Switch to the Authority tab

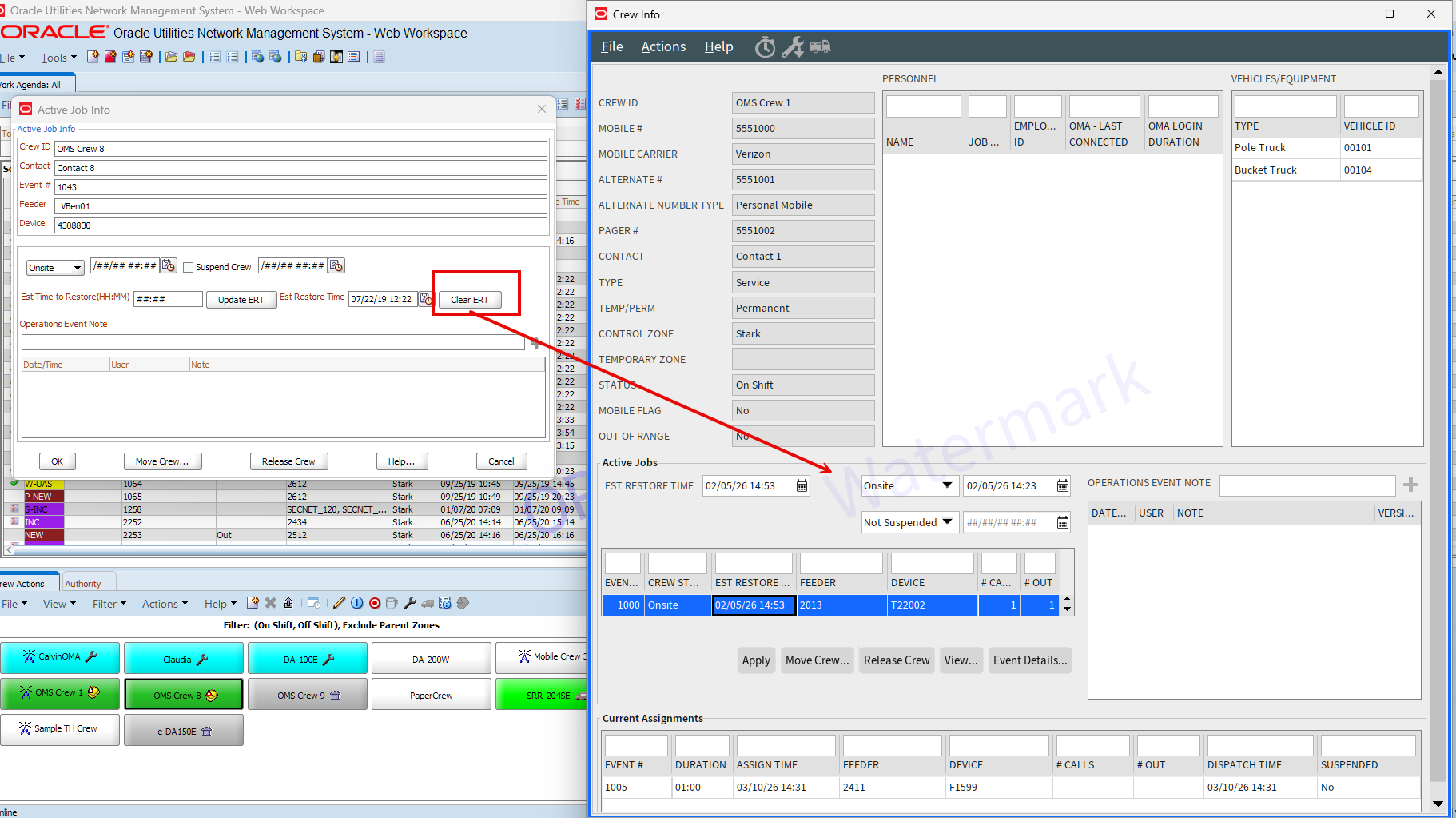click(83, 584)
